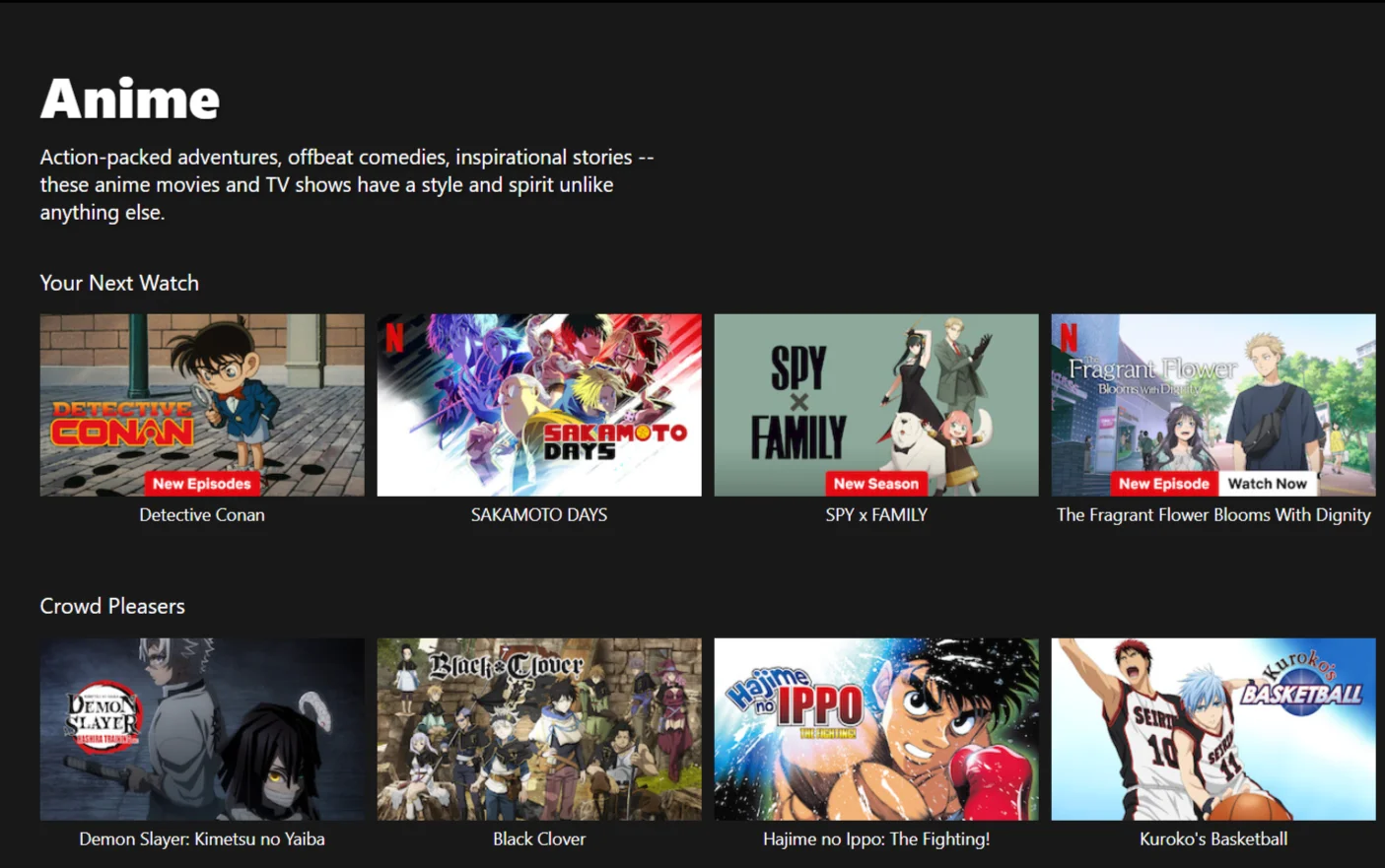Viewport: 1385px width, 868px height.
Task: Open the Detective Conan title link
Action: tap(202, 515)
